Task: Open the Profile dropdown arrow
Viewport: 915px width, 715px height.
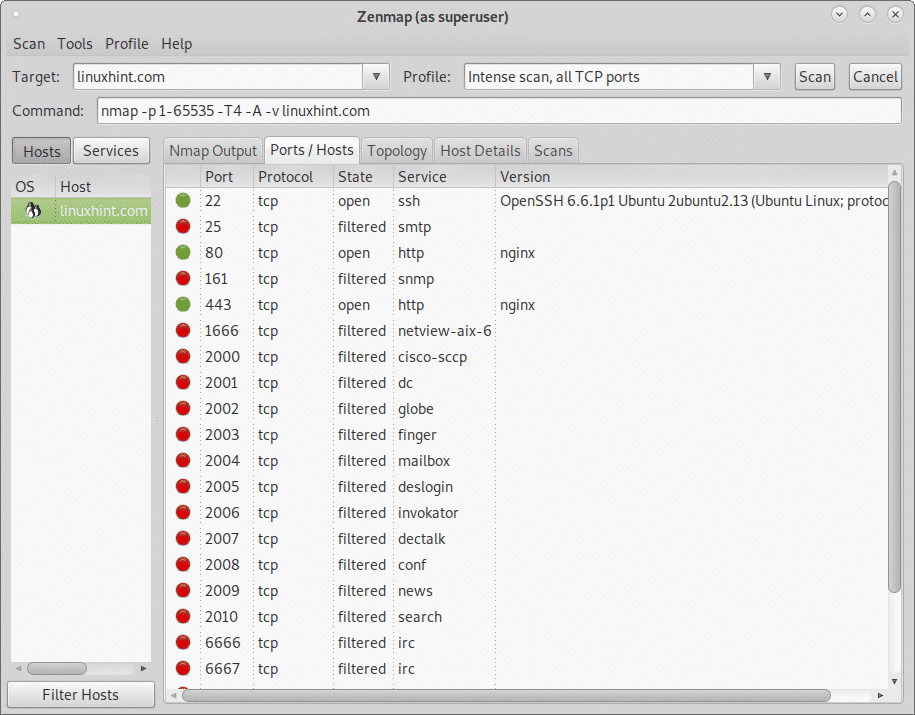Action: click(767, 76)
